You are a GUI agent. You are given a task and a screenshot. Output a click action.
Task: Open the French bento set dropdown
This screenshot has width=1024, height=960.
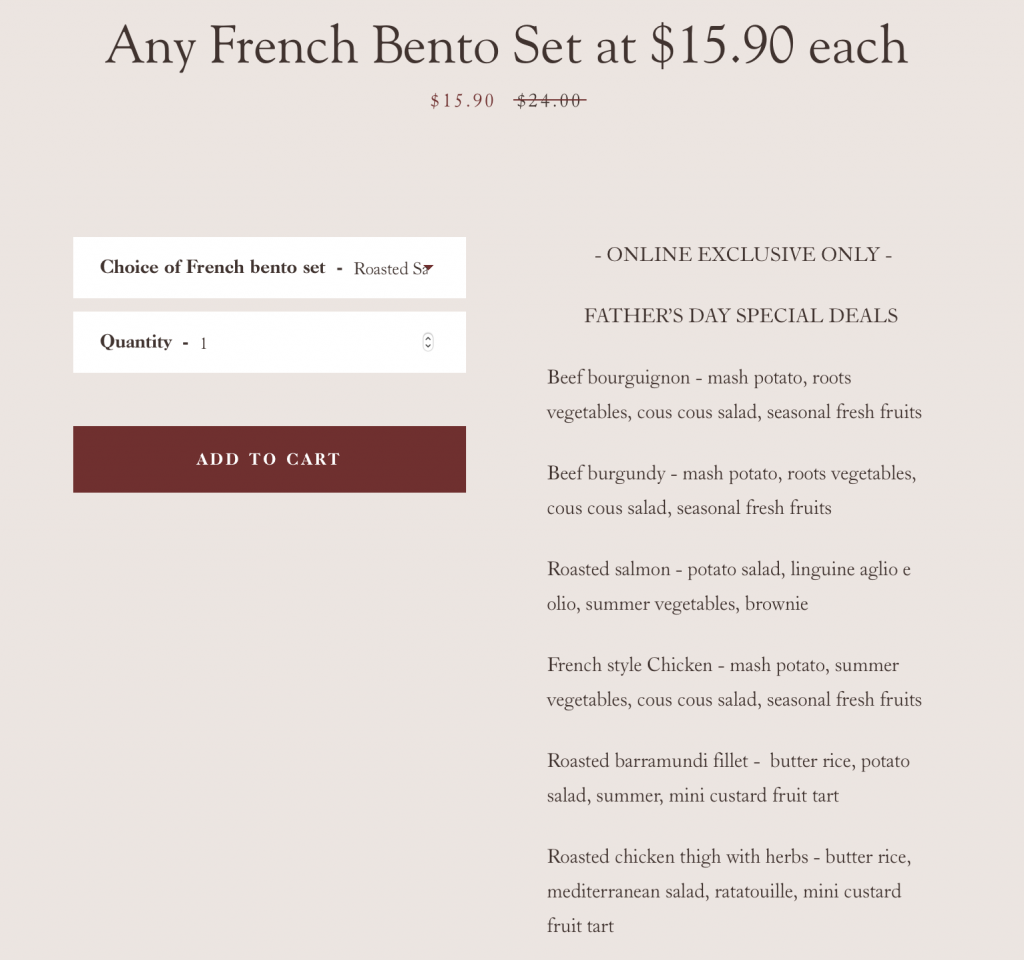tap(392, 268)
